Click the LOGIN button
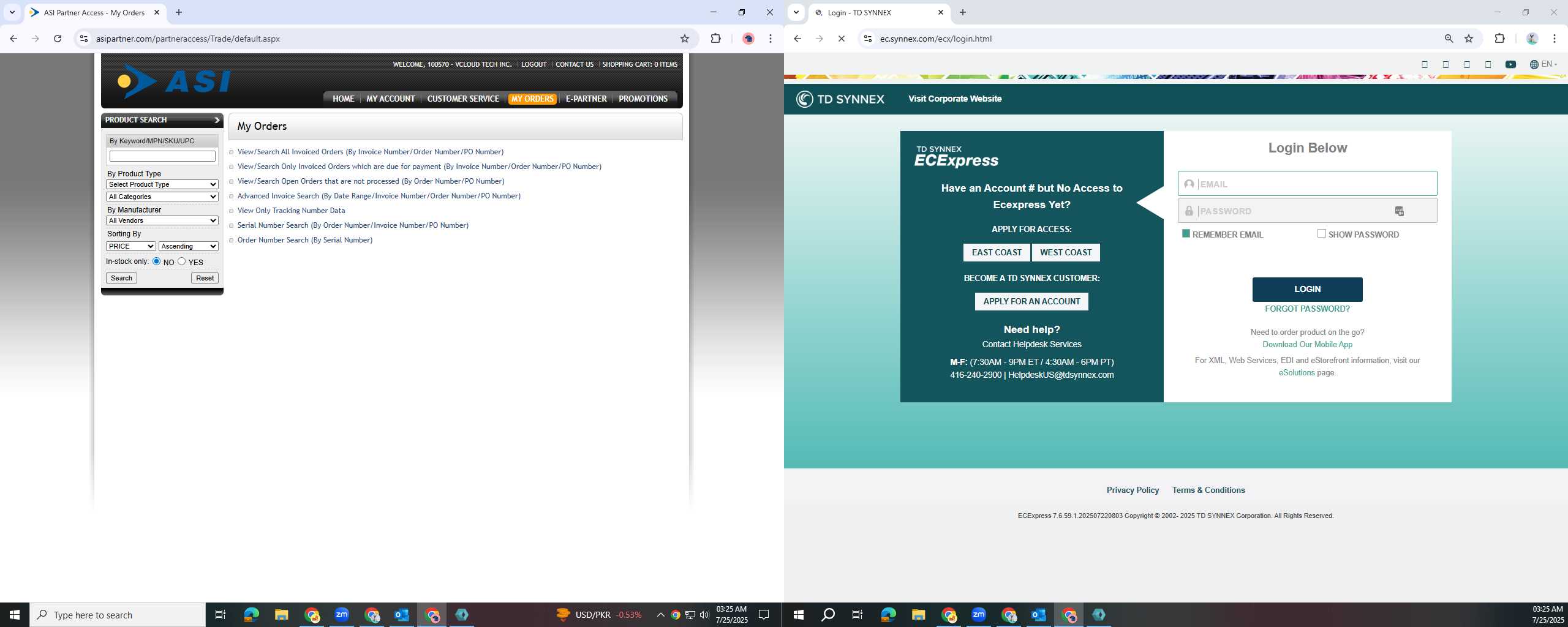 pyautogui.click(x=1307, y=289)
